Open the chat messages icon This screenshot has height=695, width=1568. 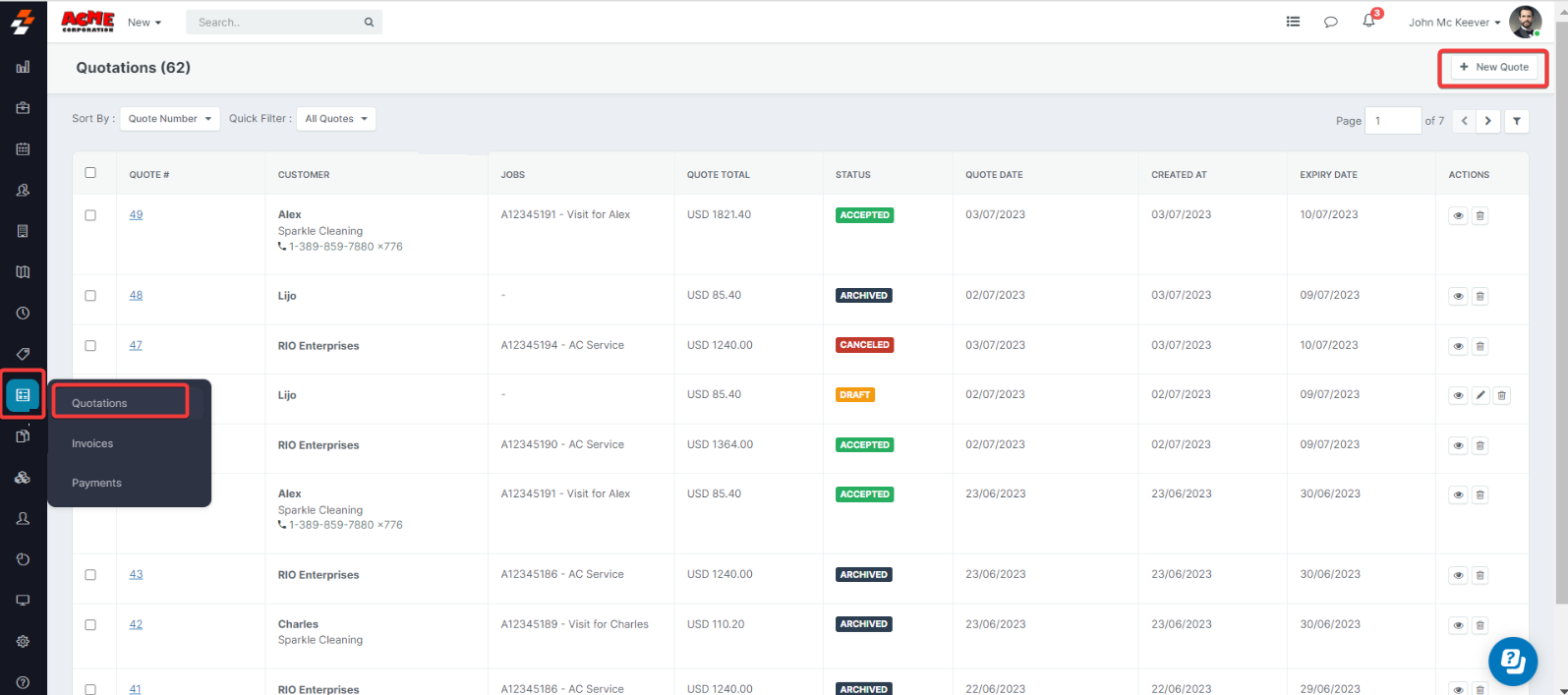1330,22
